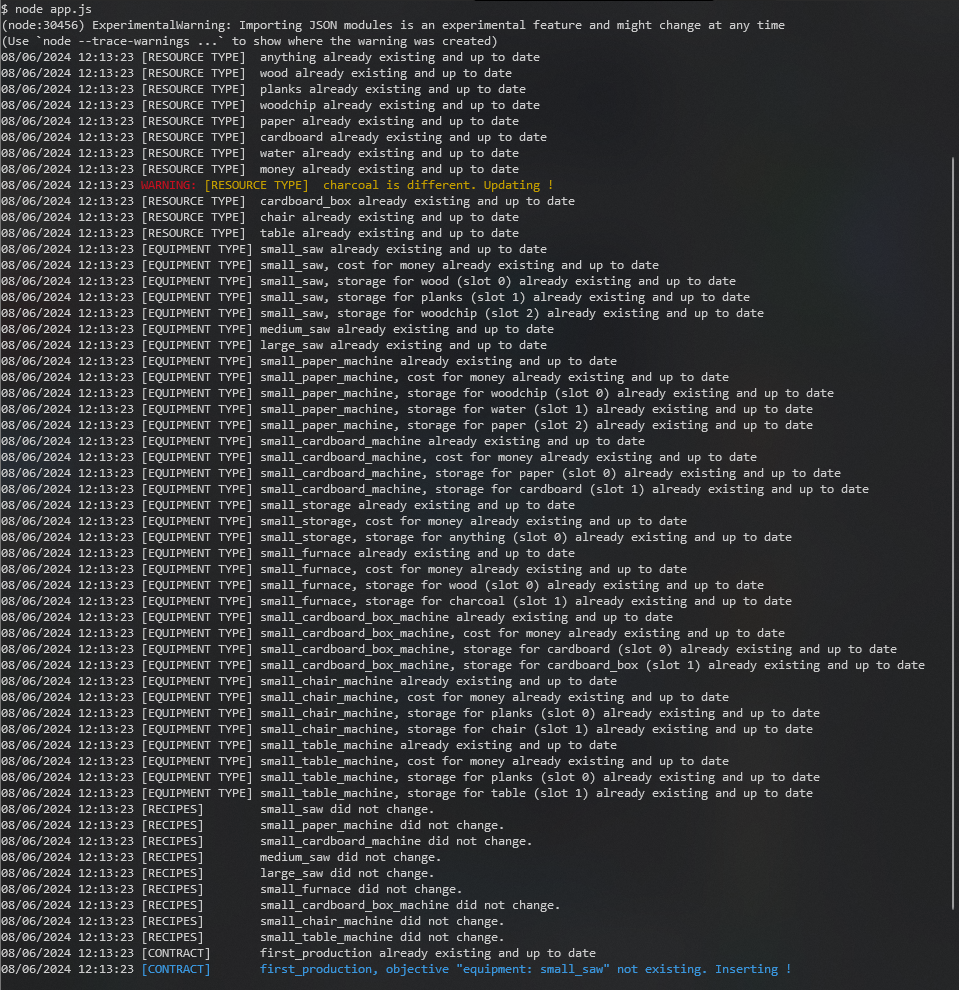Click 'small_cardboard_box_machine already existing' line
The height and width of the screenshot is (990, 959).
337,617
